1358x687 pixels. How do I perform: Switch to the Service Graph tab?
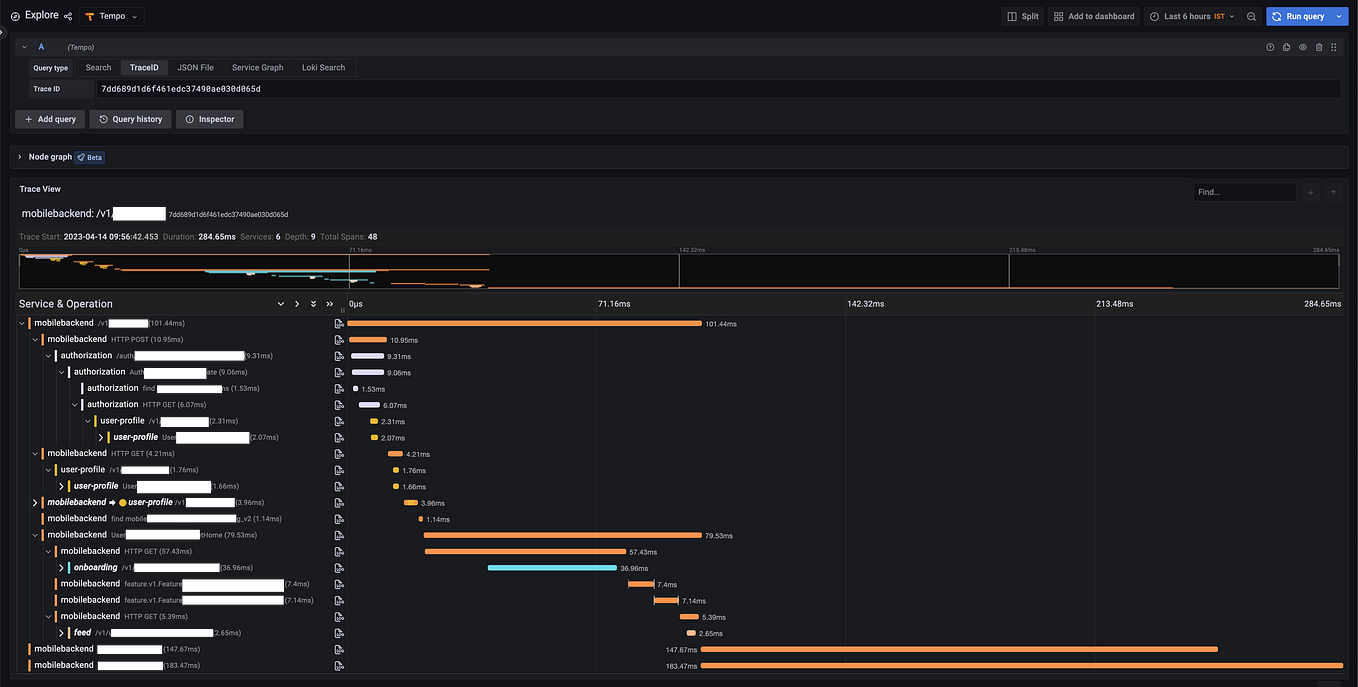(257, 67)
